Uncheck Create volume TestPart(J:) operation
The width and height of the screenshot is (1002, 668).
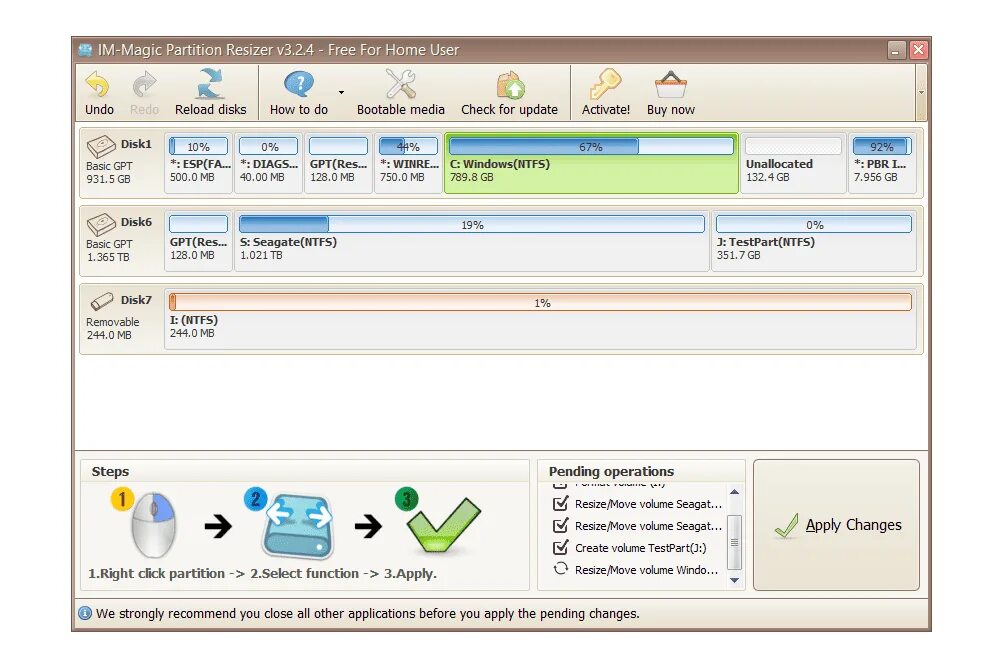pos(560,547)
